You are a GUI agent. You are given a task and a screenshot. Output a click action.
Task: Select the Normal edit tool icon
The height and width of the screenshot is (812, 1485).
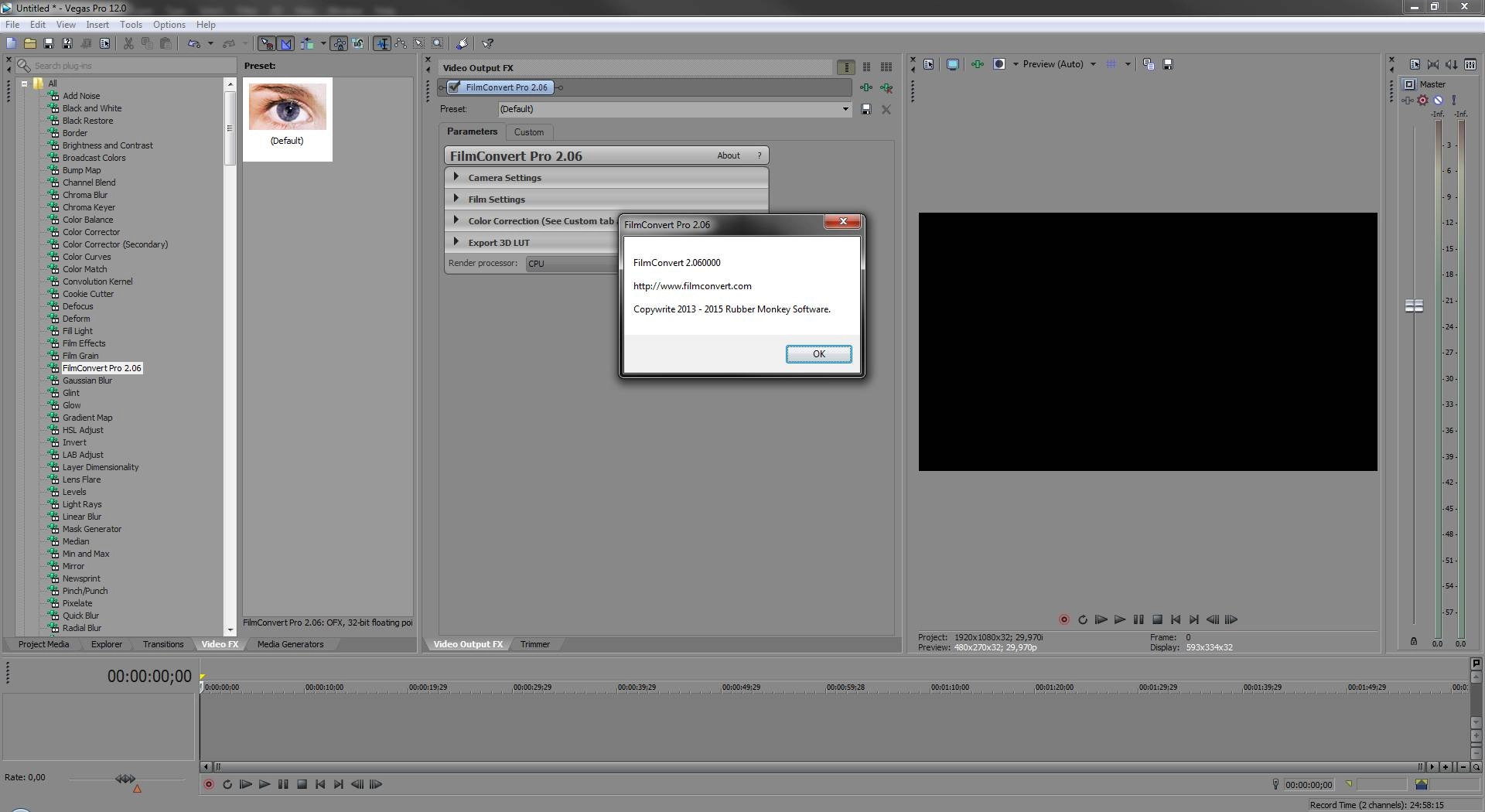382,44
